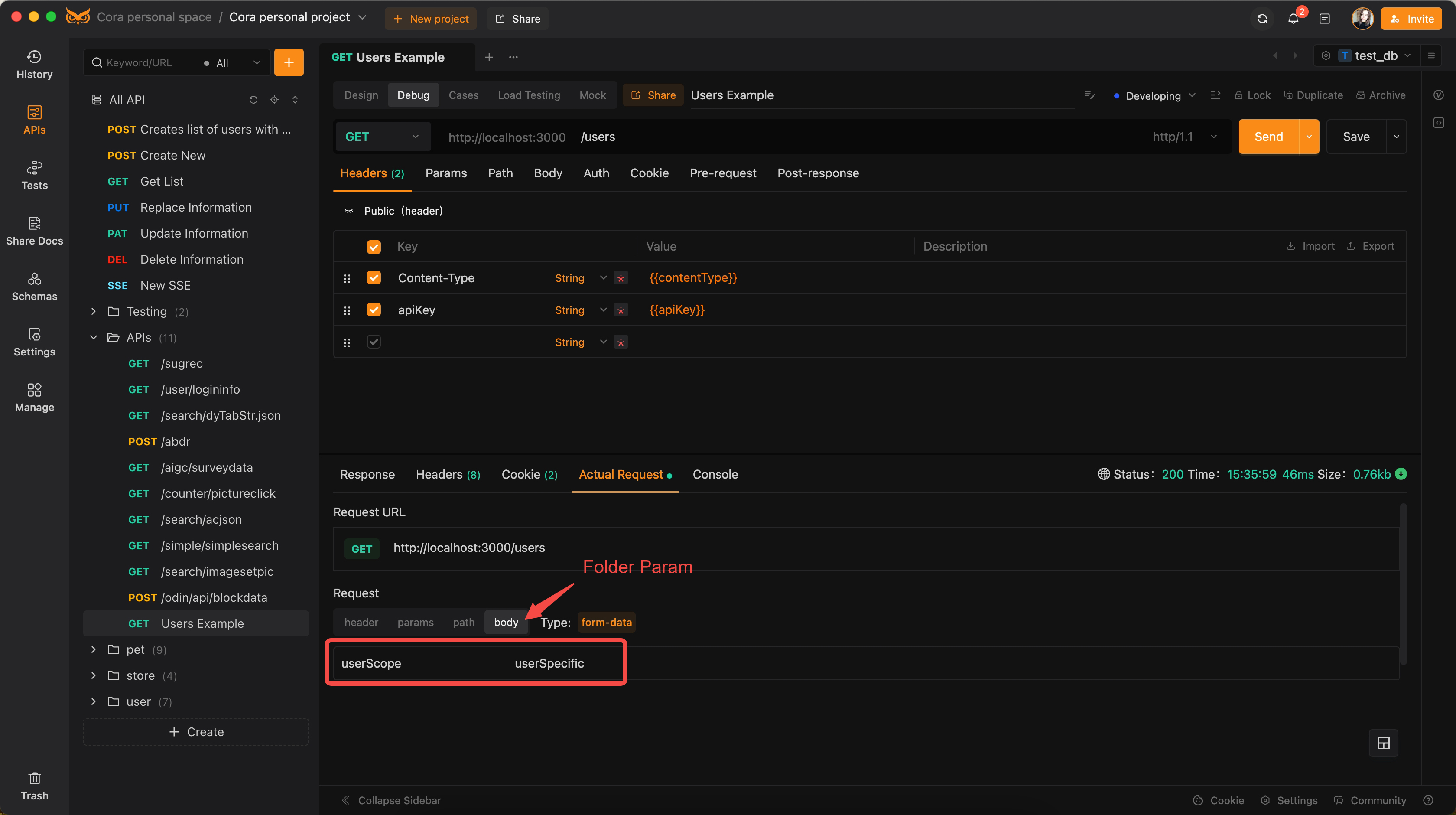Click the orange add new API plus button

[289, 62]
